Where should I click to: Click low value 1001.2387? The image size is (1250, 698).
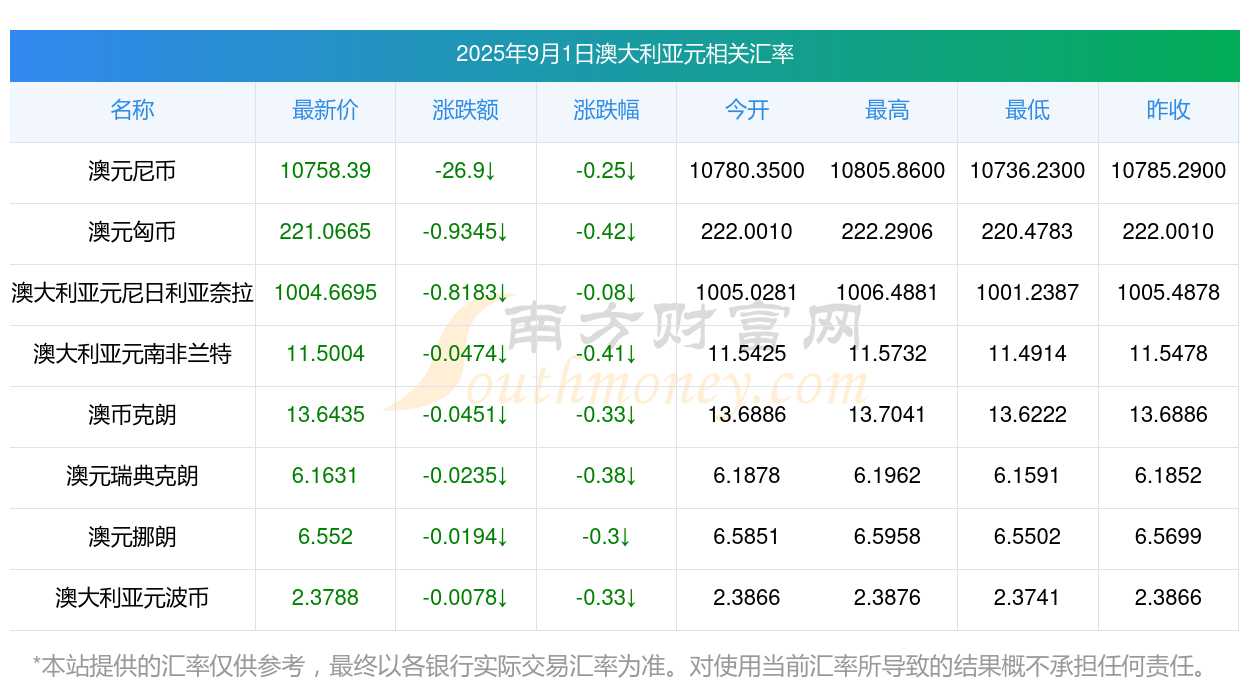(x=1028, y=293)
